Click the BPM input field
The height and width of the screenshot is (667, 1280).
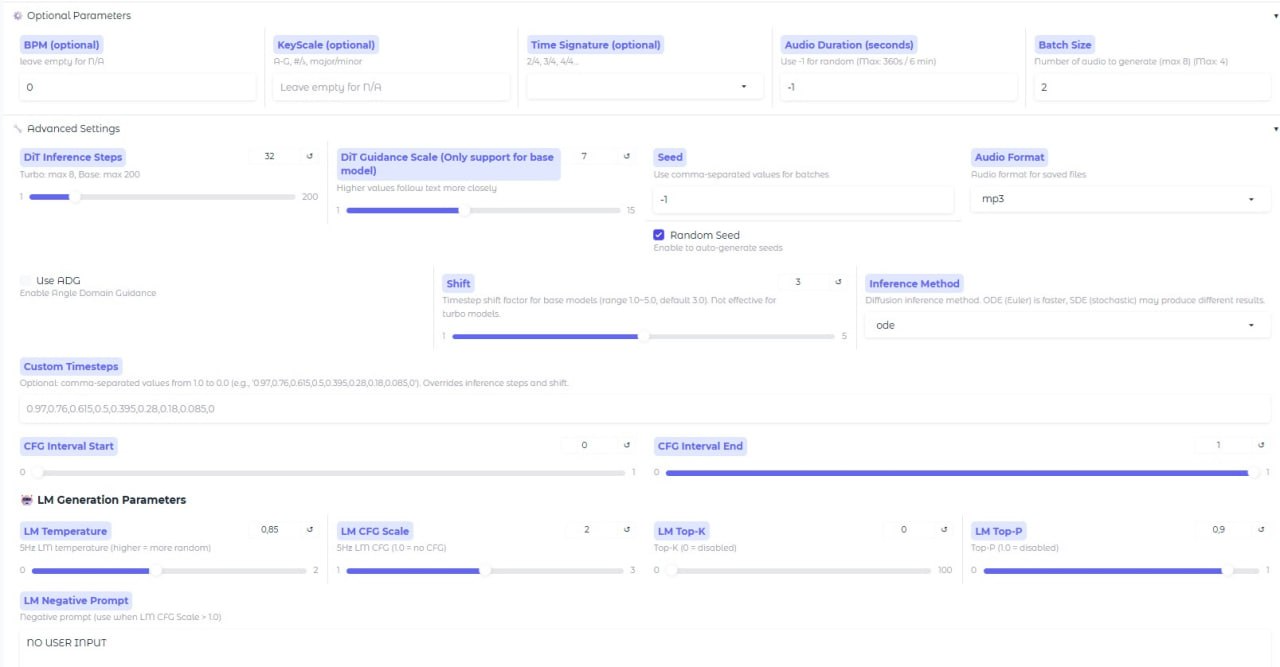point(138,87)
